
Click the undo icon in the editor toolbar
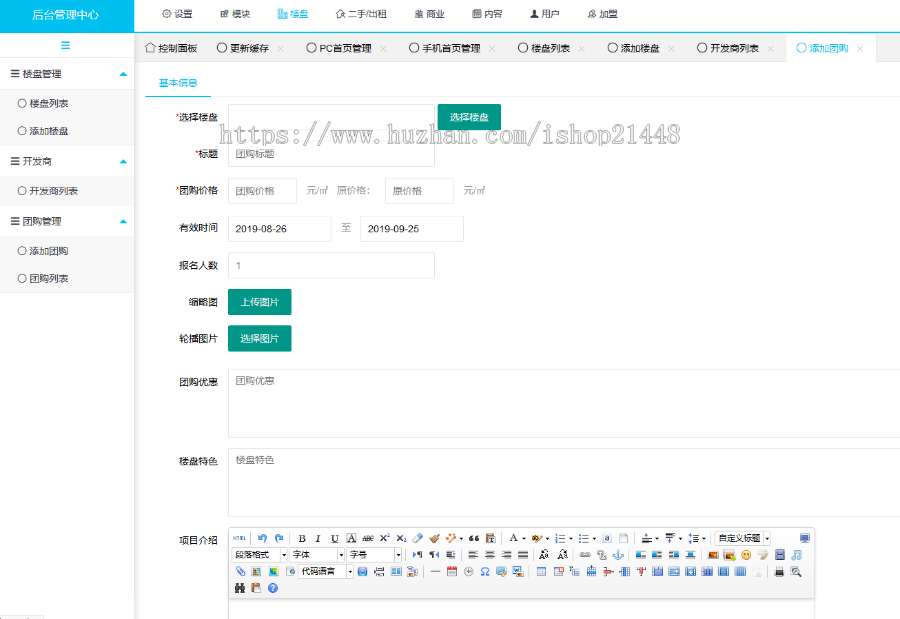(261, 538)
